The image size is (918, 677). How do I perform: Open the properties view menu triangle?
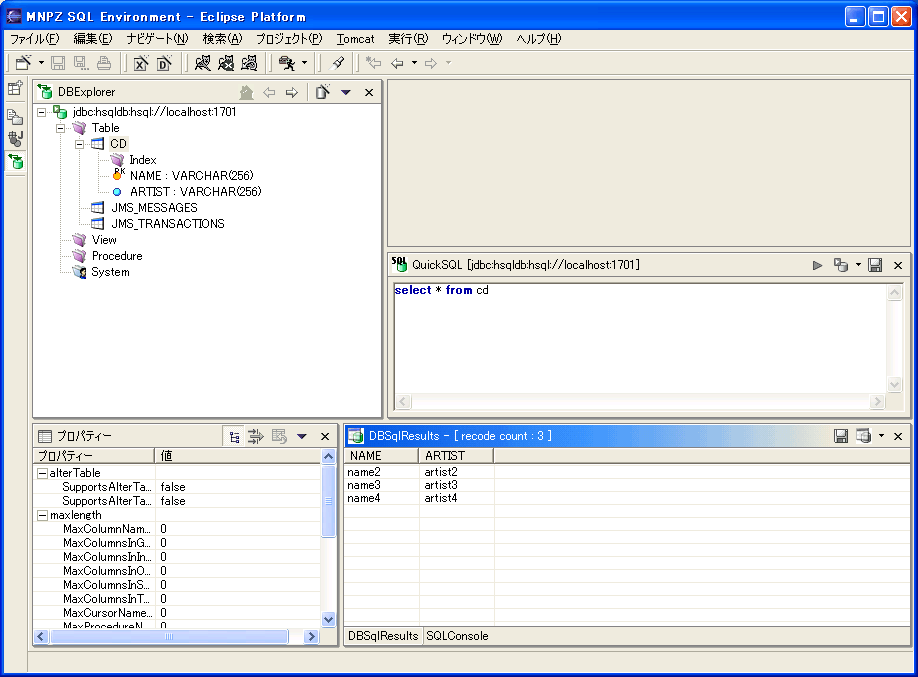[302, 436]
